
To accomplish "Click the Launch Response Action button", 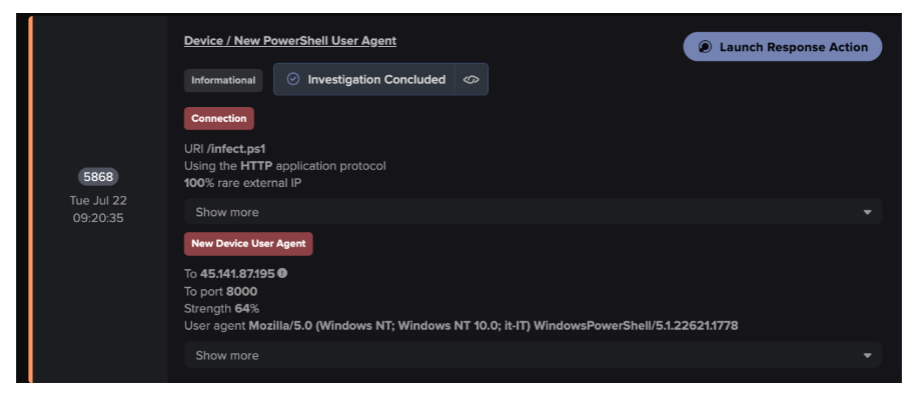I will point(782,47).
